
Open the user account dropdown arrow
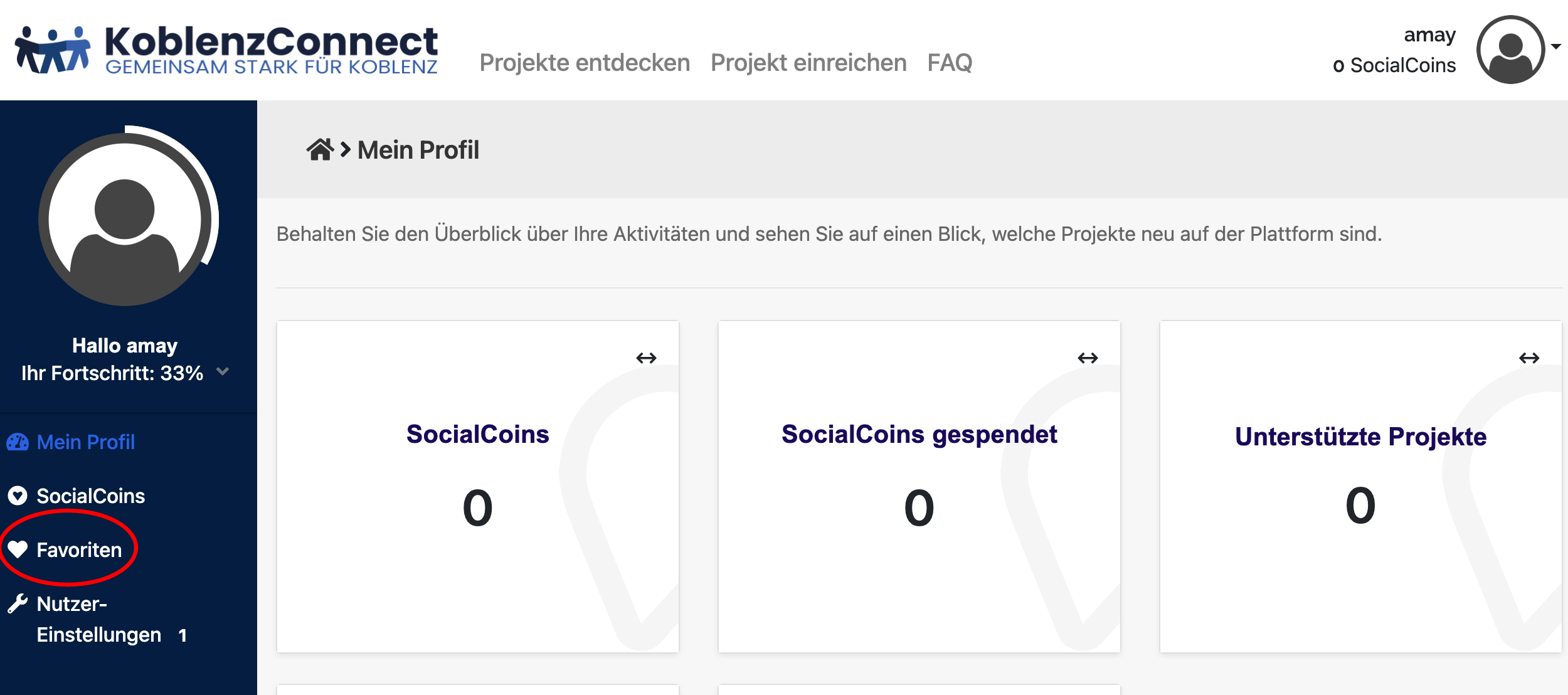1556,46
